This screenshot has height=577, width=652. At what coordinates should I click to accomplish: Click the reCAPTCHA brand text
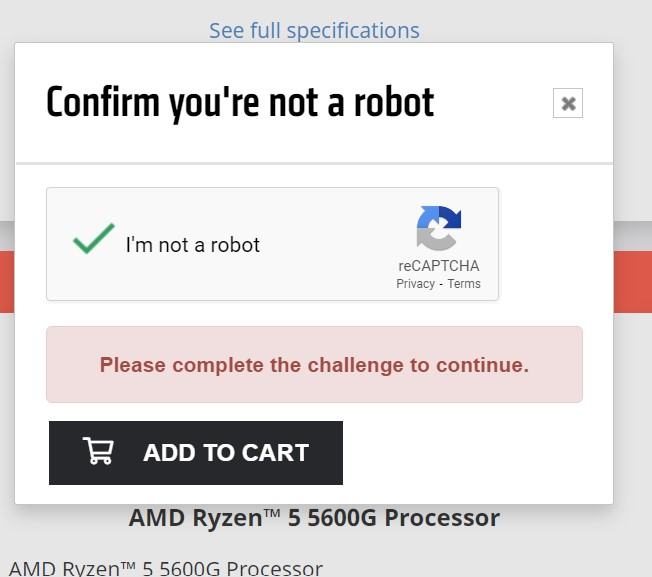439,266
